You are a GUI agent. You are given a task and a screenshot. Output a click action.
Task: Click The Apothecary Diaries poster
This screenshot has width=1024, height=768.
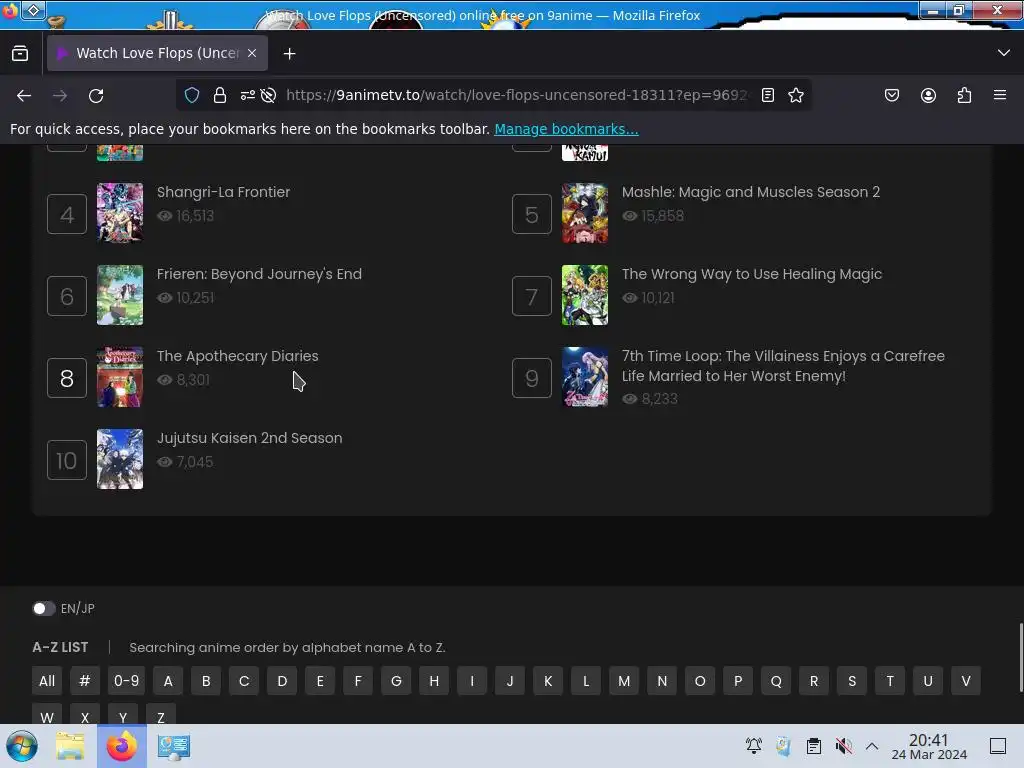pyautogui.click(x=120, y=377)
